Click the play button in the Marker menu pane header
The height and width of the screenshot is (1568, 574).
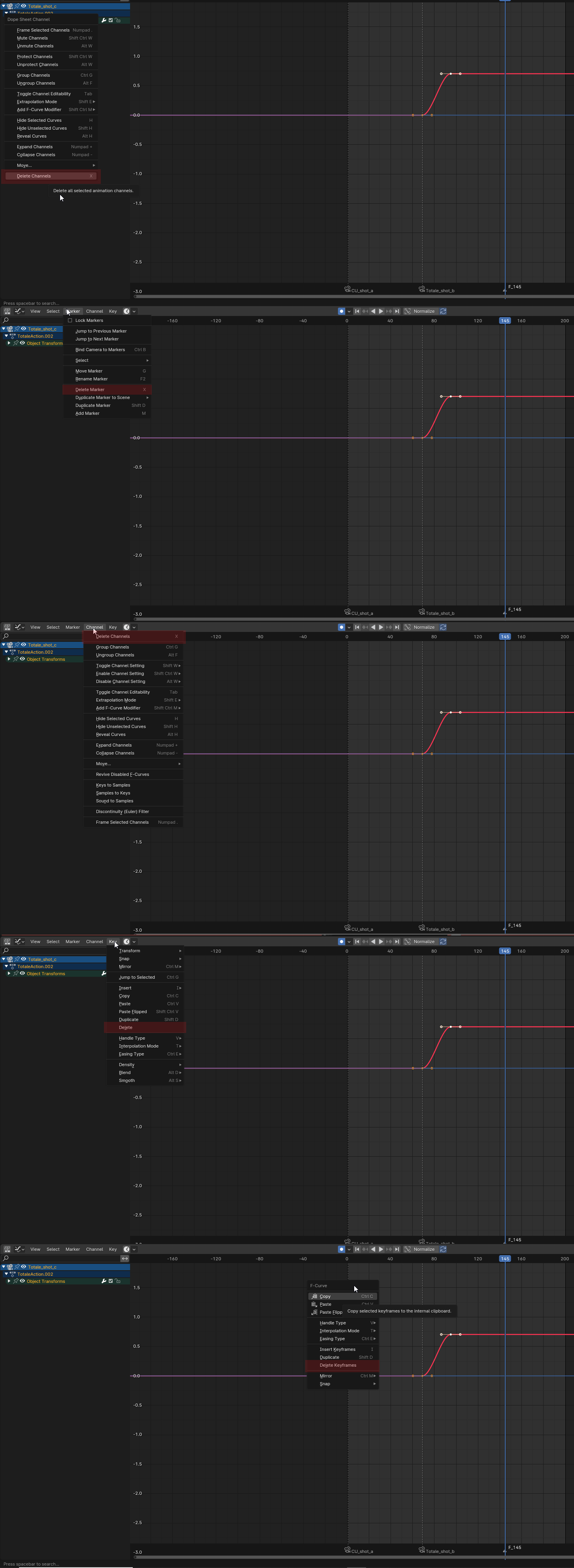[381, 311]
